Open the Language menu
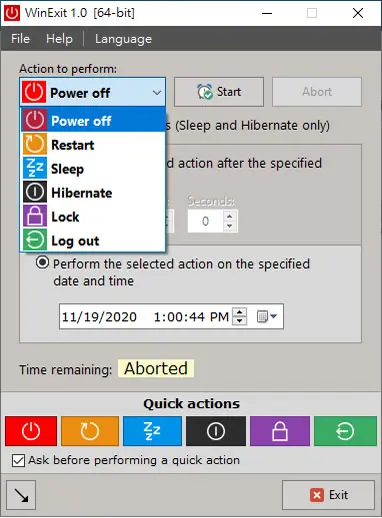 coord(123,39)
